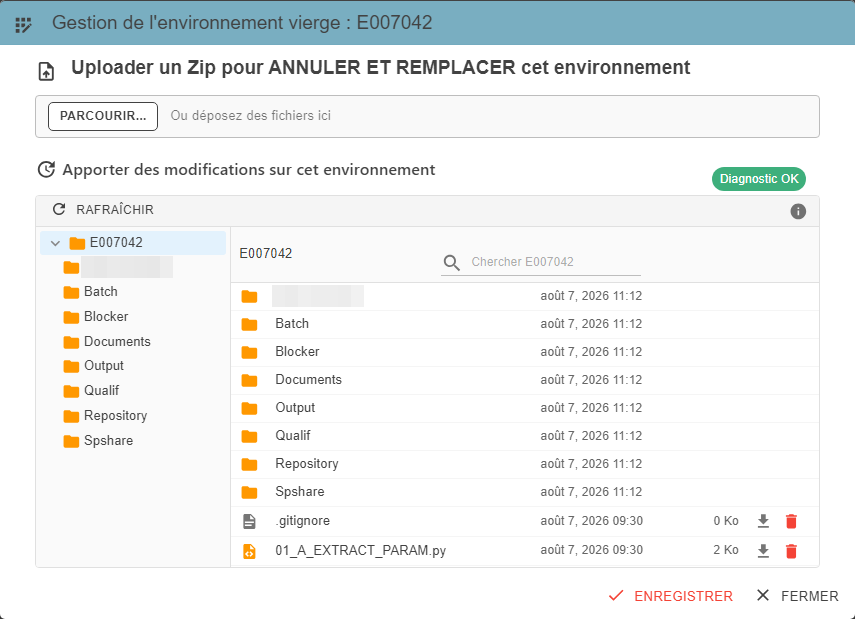The height and width of the screenshot is (619, 855).
Task: Select Spshare folder in the tree
Action: 108,441
